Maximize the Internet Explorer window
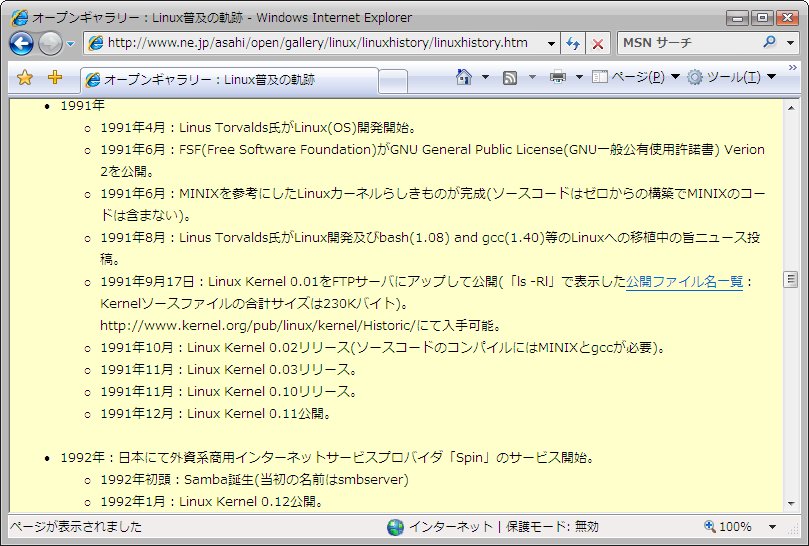This screenshot has width=809, height=546. tap(763, 18)
